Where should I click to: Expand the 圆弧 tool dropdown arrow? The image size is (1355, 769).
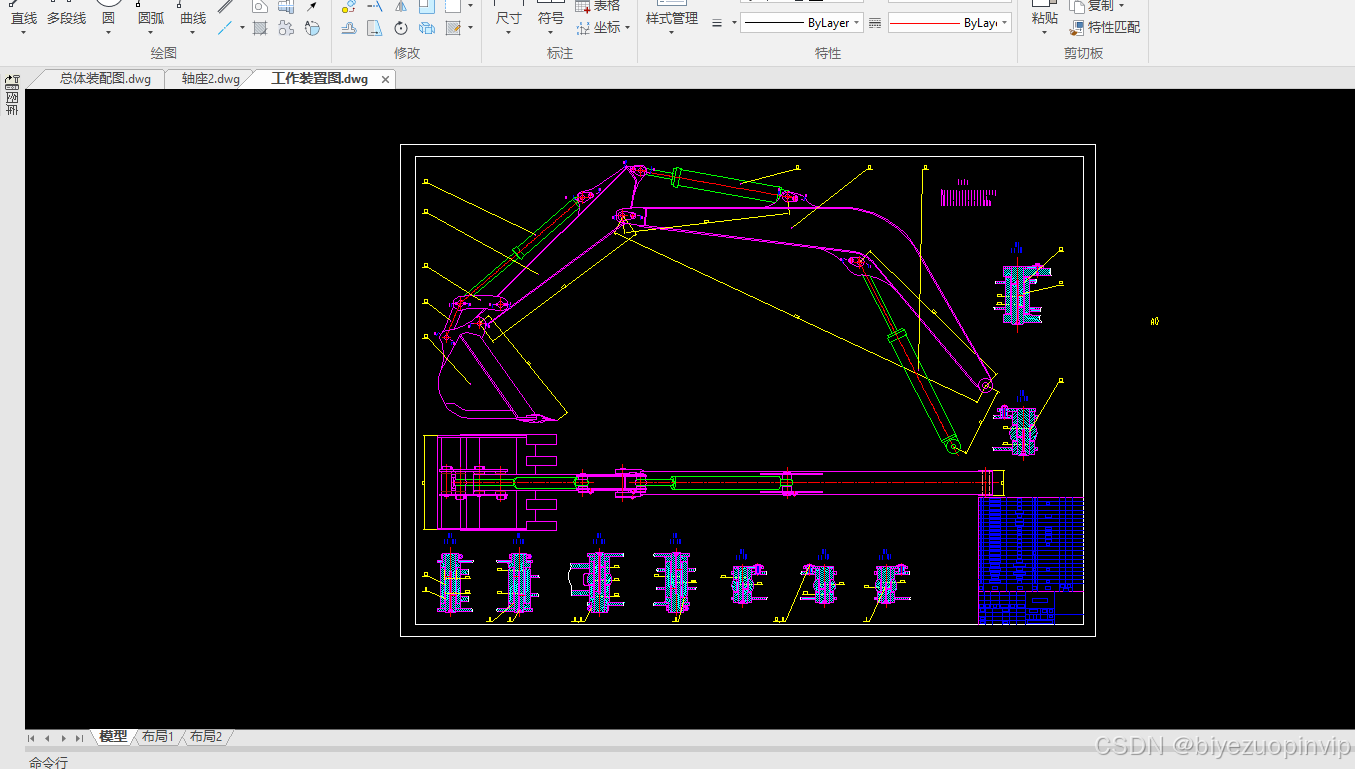coord(150,32)
